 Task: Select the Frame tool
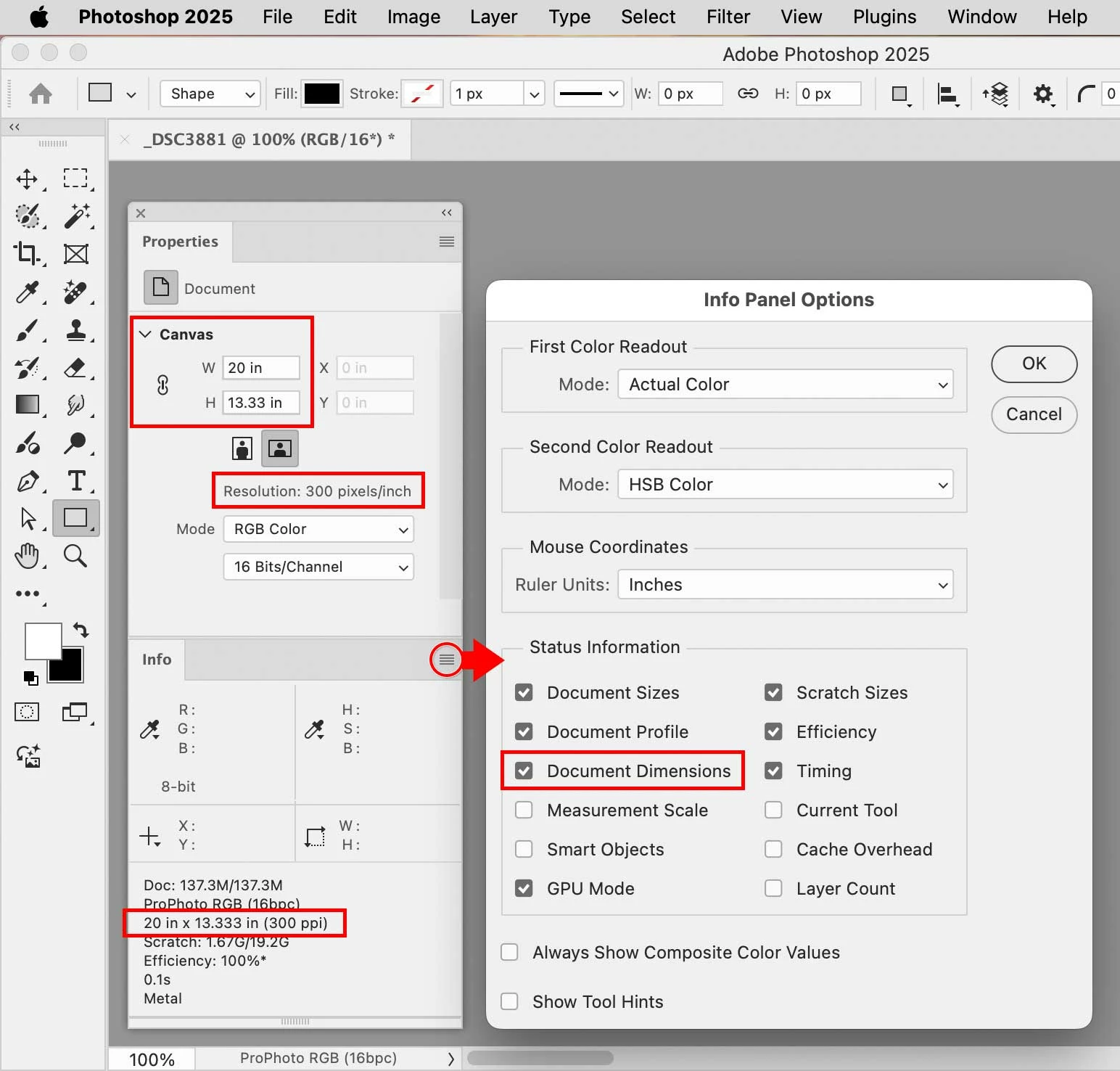tap(76, 254)
